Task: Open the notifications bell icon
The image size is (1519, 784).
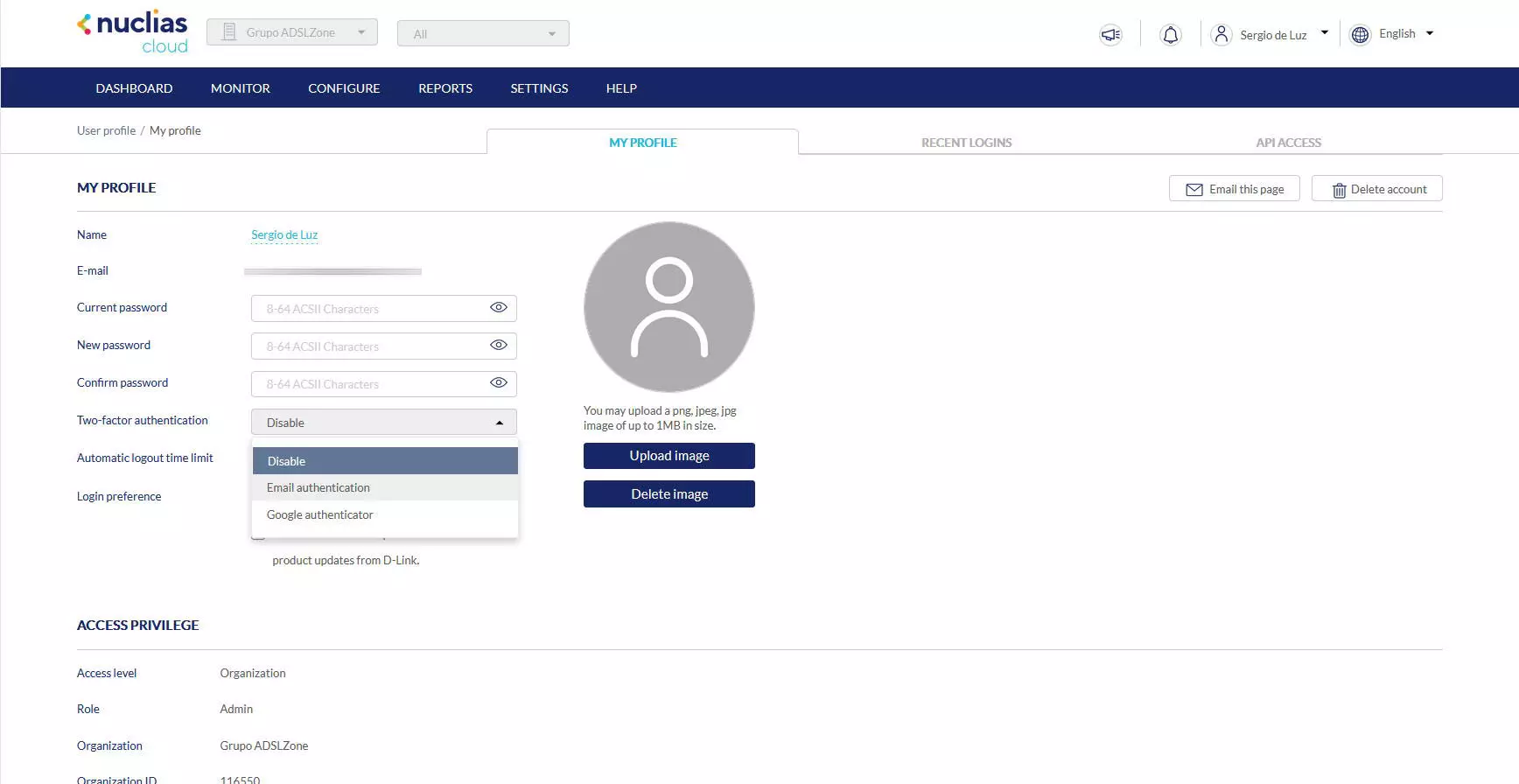Action: (x=1170, y=35)
